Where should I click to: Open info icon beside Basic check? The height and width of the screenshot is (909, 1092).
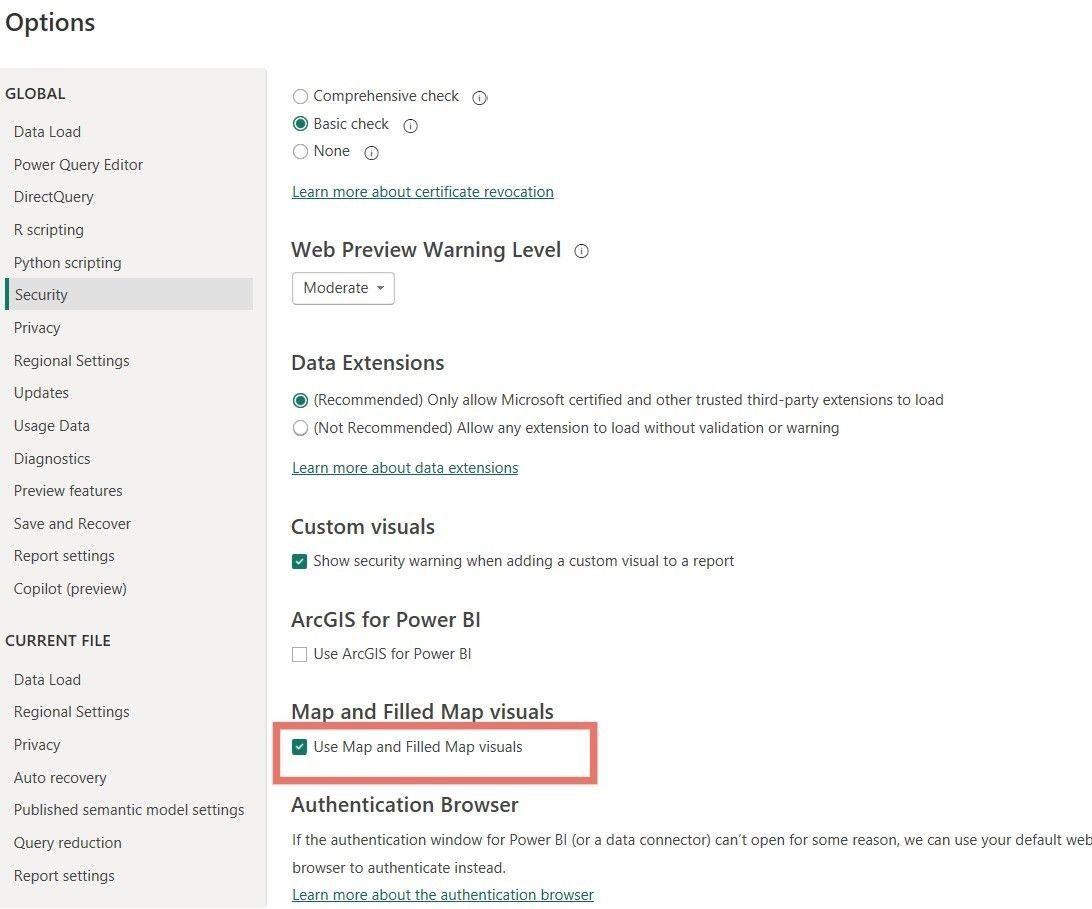tap(411, 126)
